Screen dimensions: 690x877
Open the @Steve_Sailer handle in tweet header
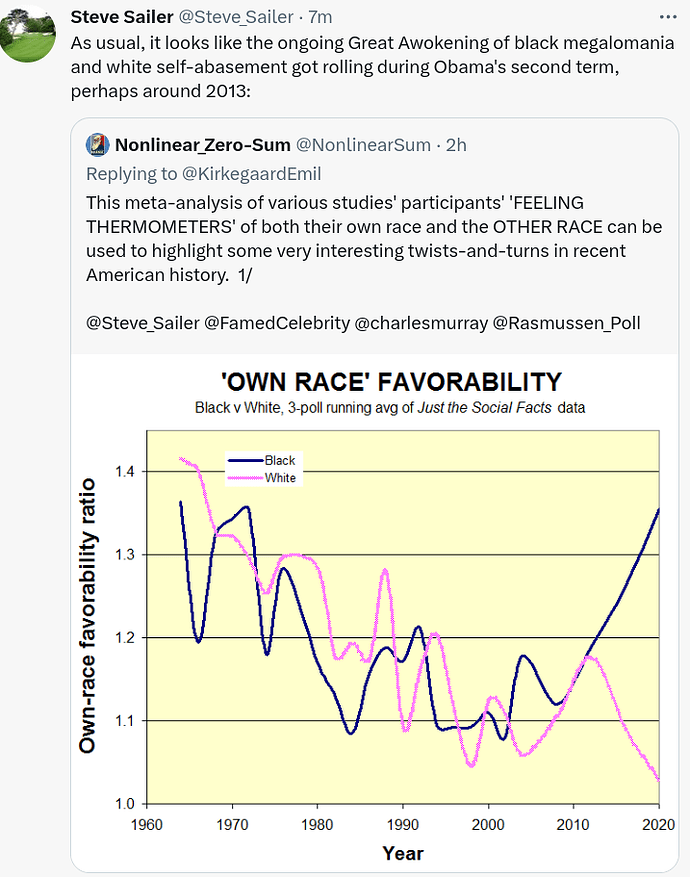click(x=235, y=17)
